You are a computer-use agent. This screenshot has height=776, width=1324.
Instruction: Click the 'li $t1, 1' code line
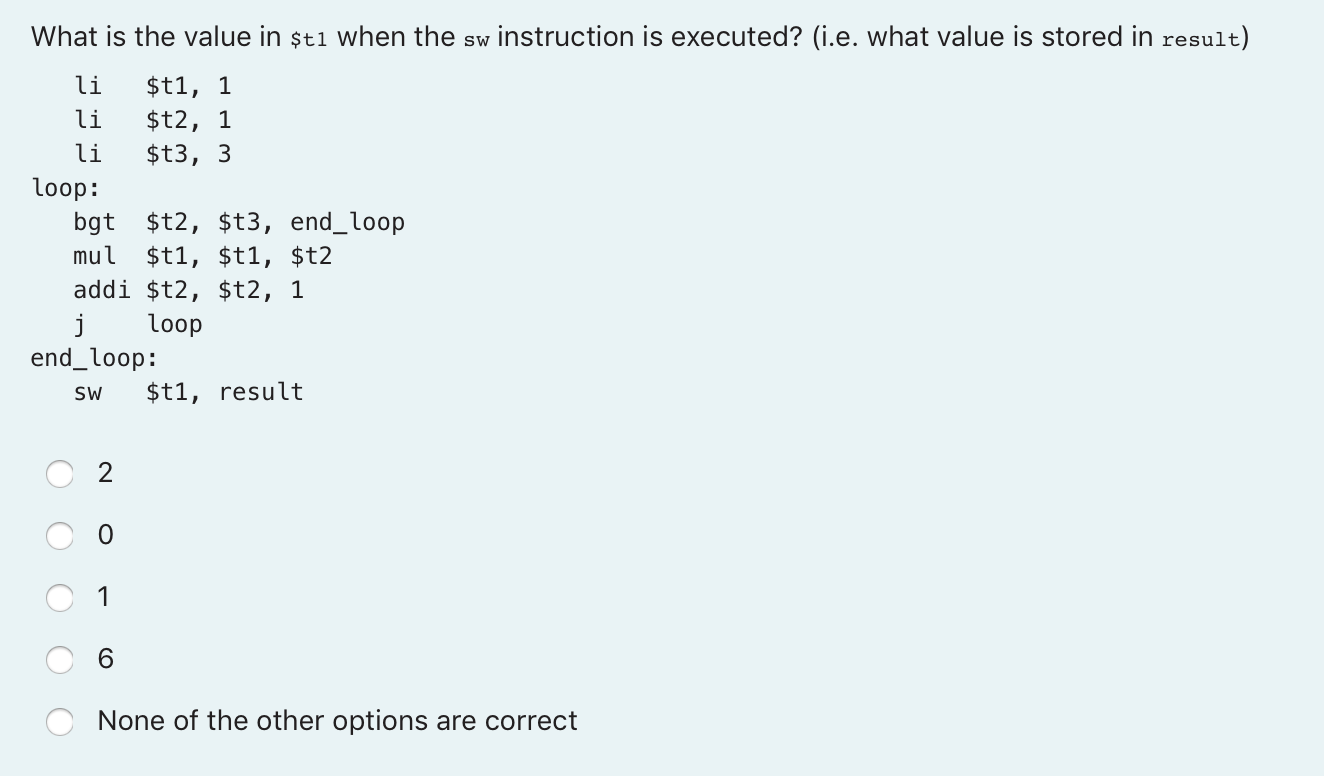click(153, 86)
